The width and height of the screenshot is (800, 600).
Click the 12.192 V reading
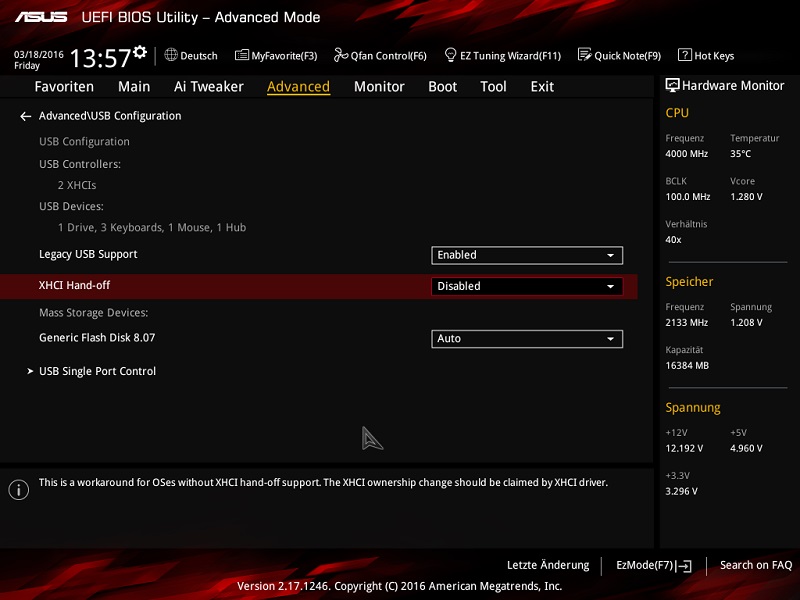[684, 448]
